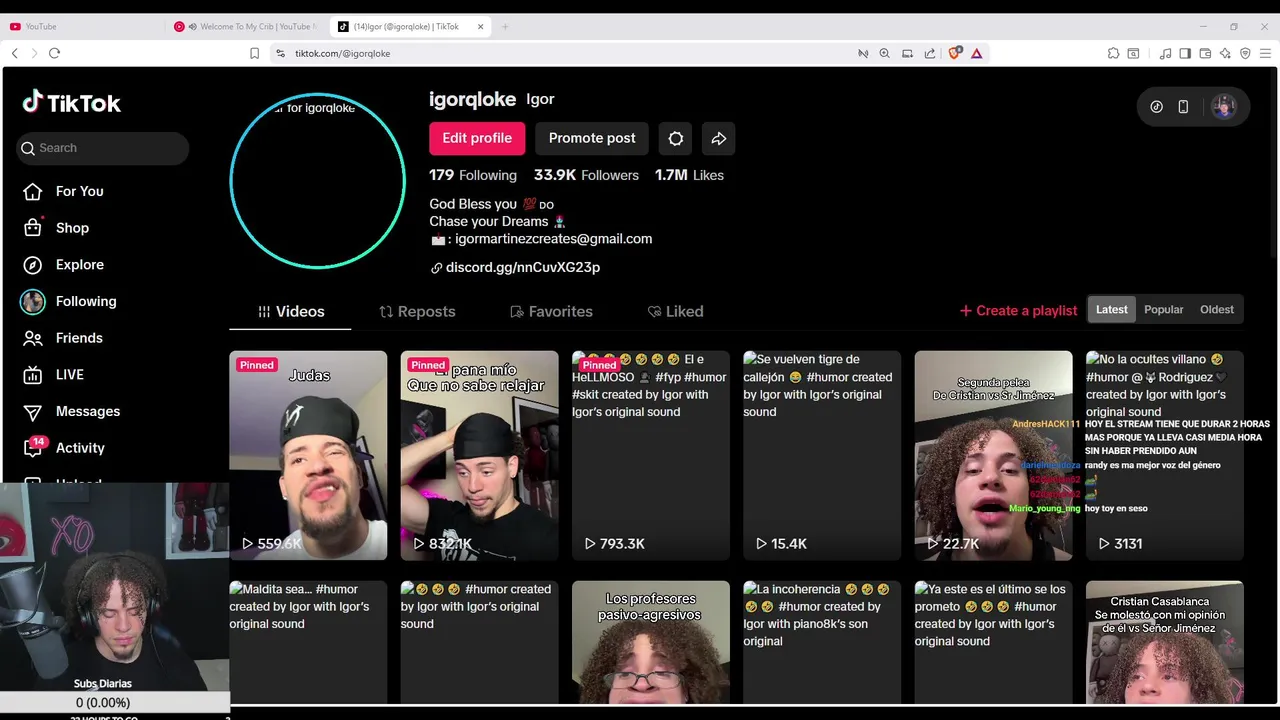Open the browser hamburger menu

tap(1265, 53)
